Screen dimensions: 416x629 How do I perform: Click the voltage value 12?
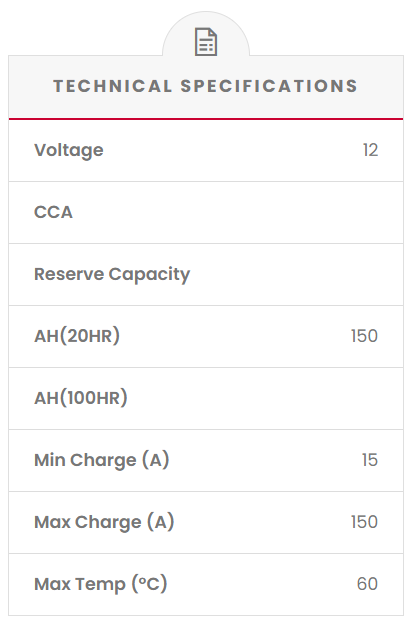370,150
